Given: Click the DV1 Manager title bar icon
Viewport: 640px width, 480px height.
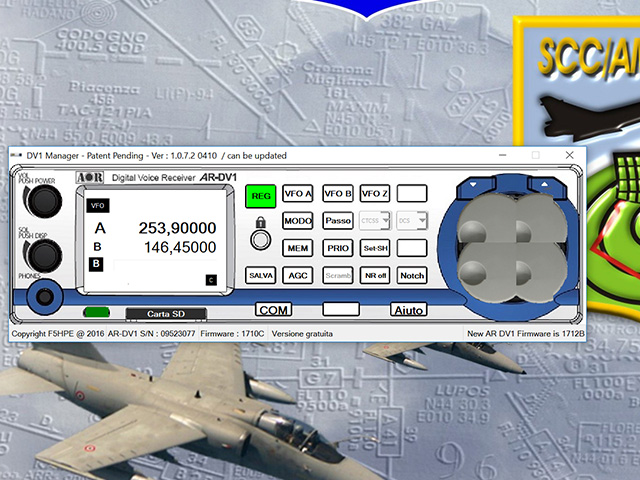Looking at the screenshot, I should tap(16, 156).
